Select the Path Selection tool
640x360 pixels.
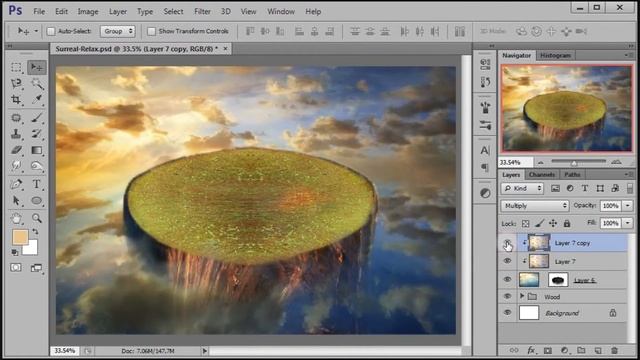click(x=16, y=200)
